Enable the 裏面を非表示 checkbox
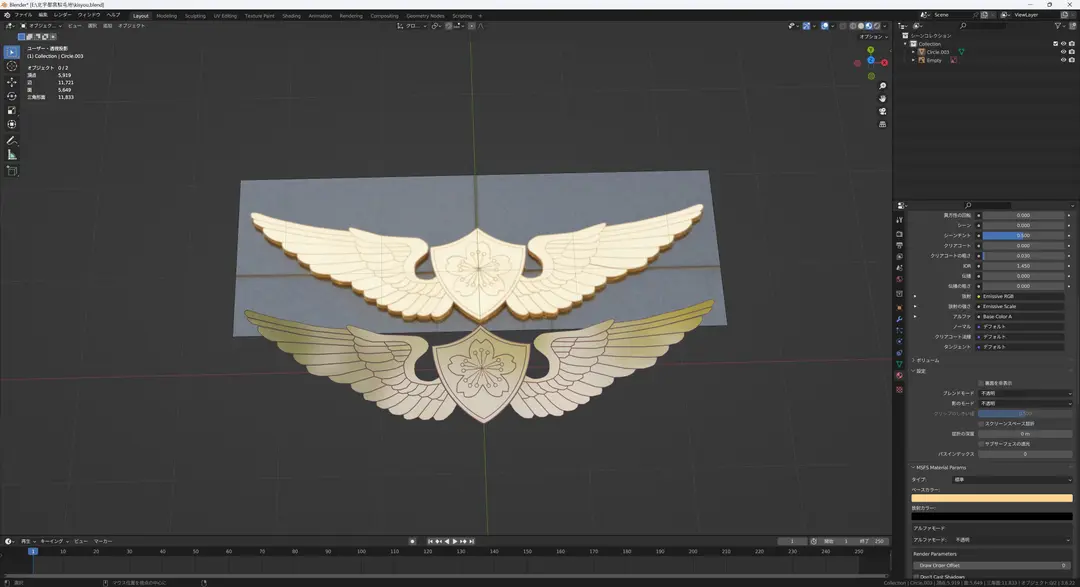1080x587 pixels. [981, 383]
